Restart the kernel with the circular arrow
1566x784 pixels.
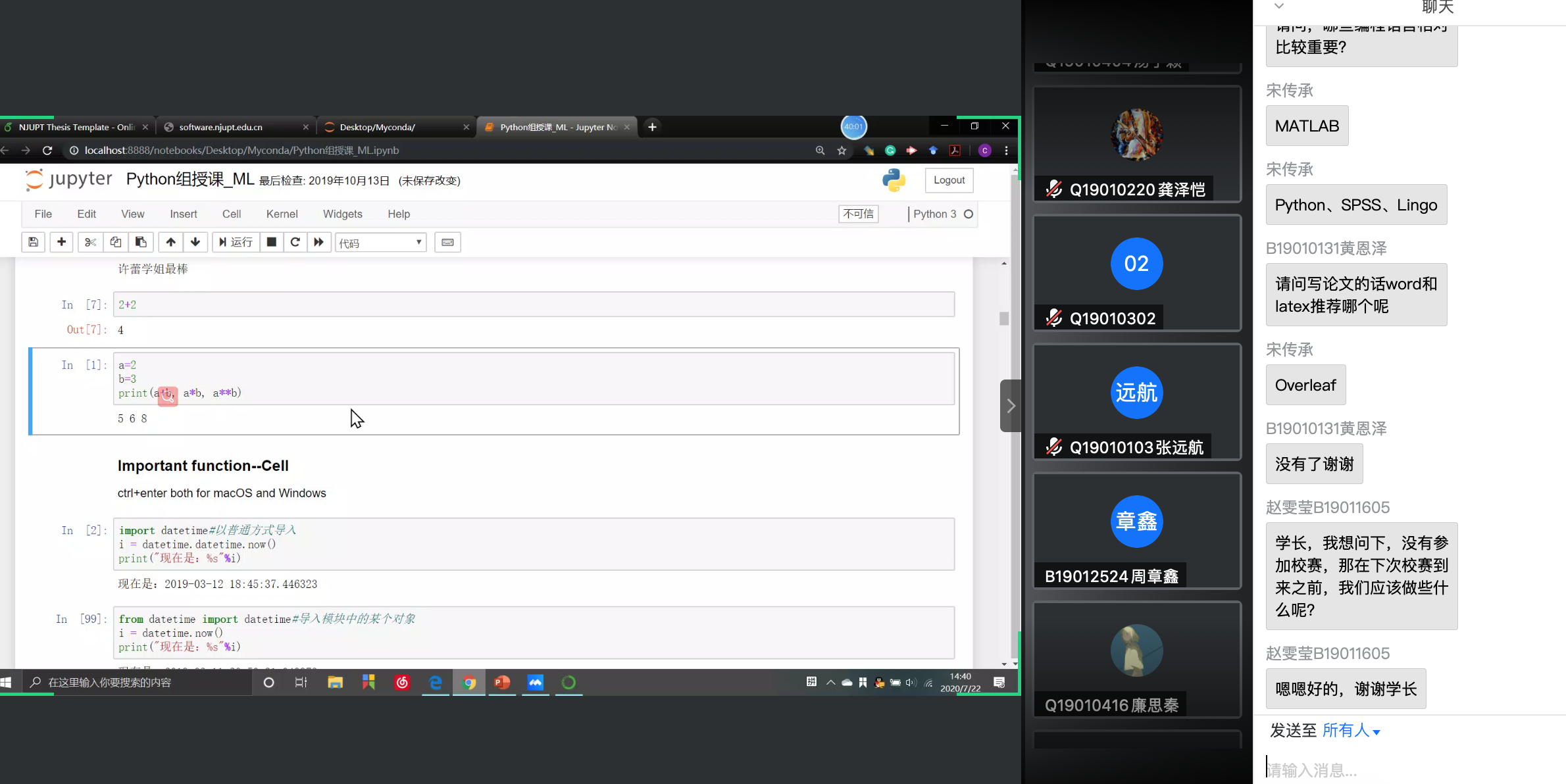pyautogui.click(x=295, y=242)
